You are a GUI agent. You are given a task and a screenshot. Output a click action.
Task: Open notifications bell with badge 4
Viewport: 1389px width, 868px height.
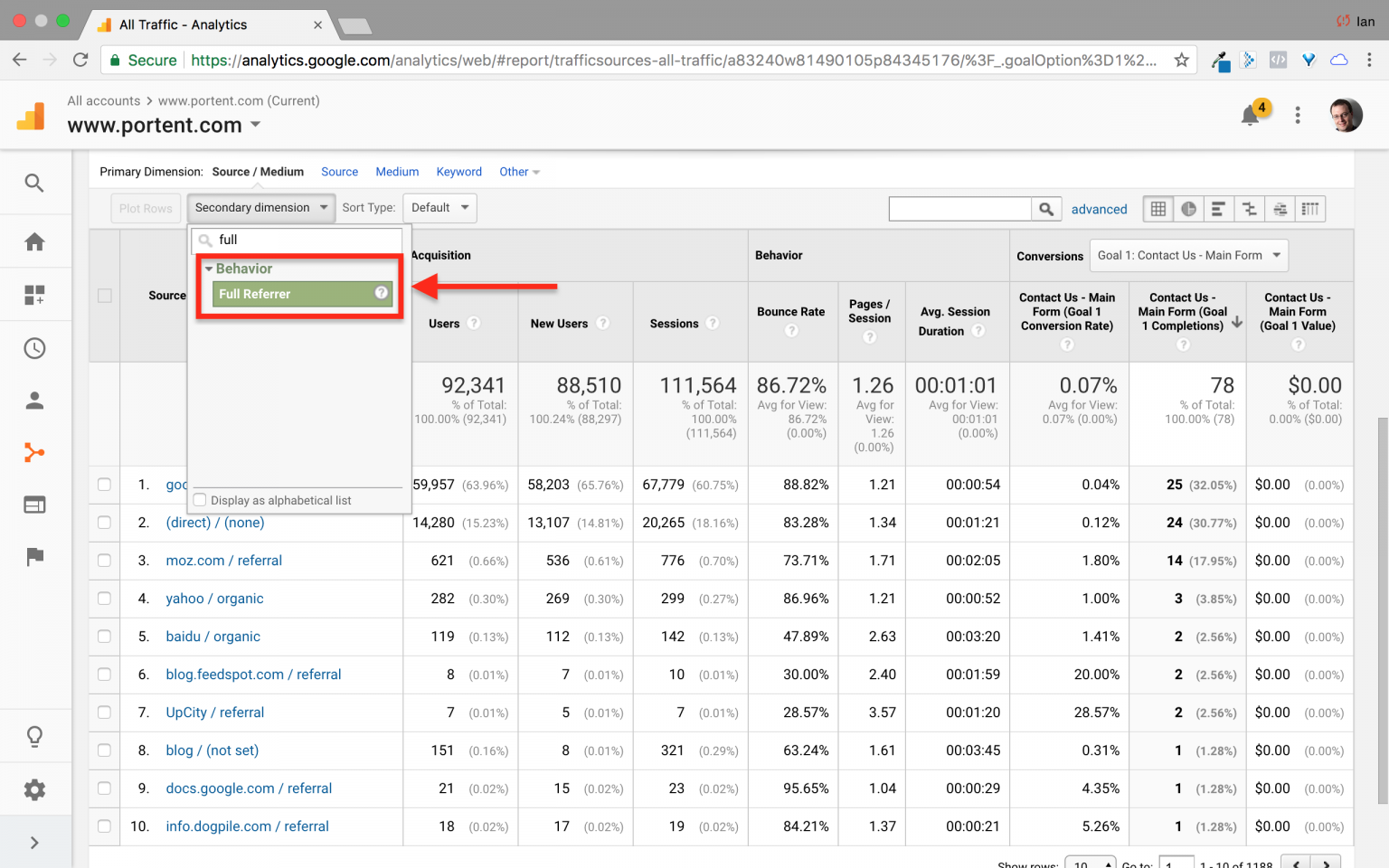1251,115
